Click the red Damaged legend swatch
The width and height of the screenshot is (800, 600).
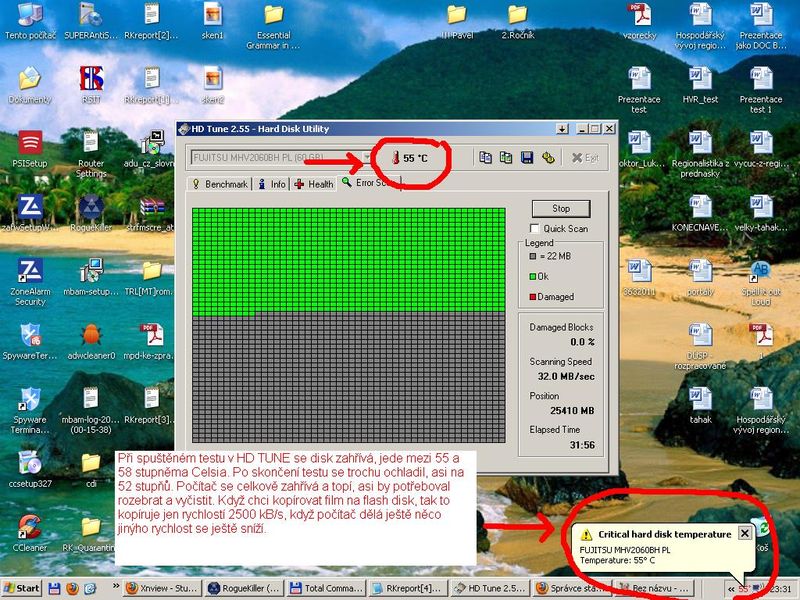coord(533,297)
